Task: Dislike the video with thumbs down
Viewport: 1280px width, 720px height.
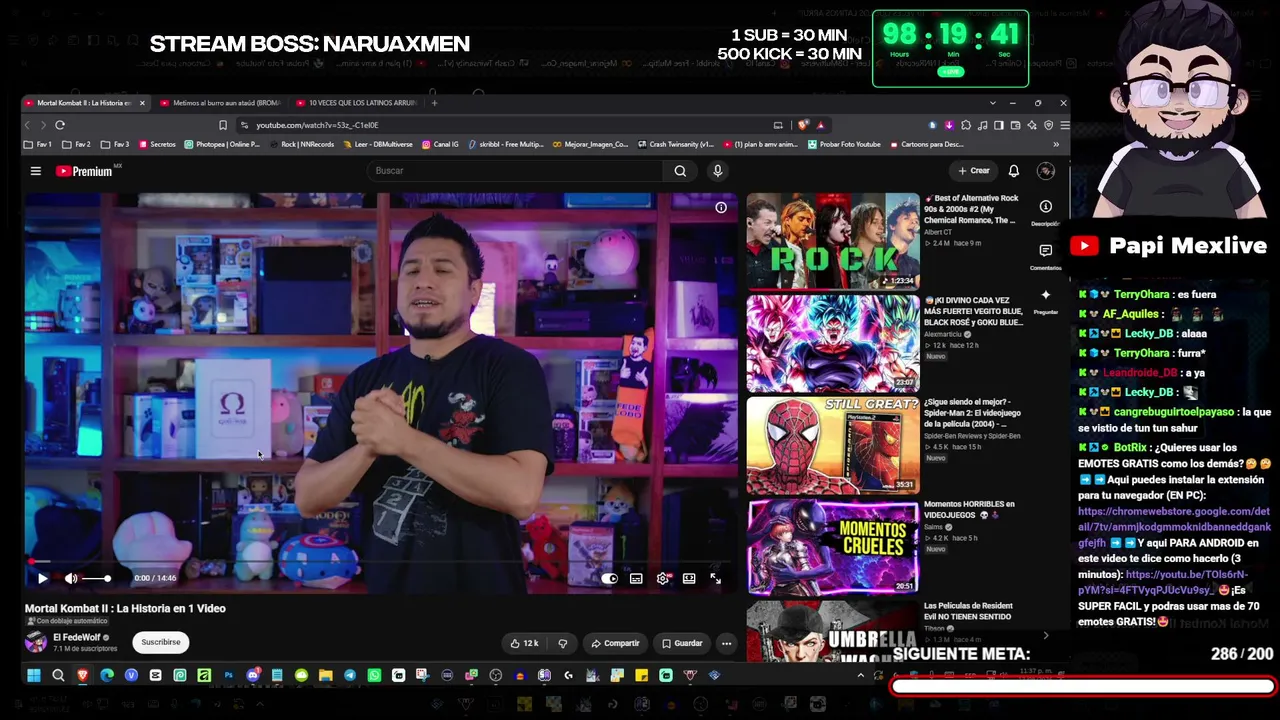Action: click(563, 643)
